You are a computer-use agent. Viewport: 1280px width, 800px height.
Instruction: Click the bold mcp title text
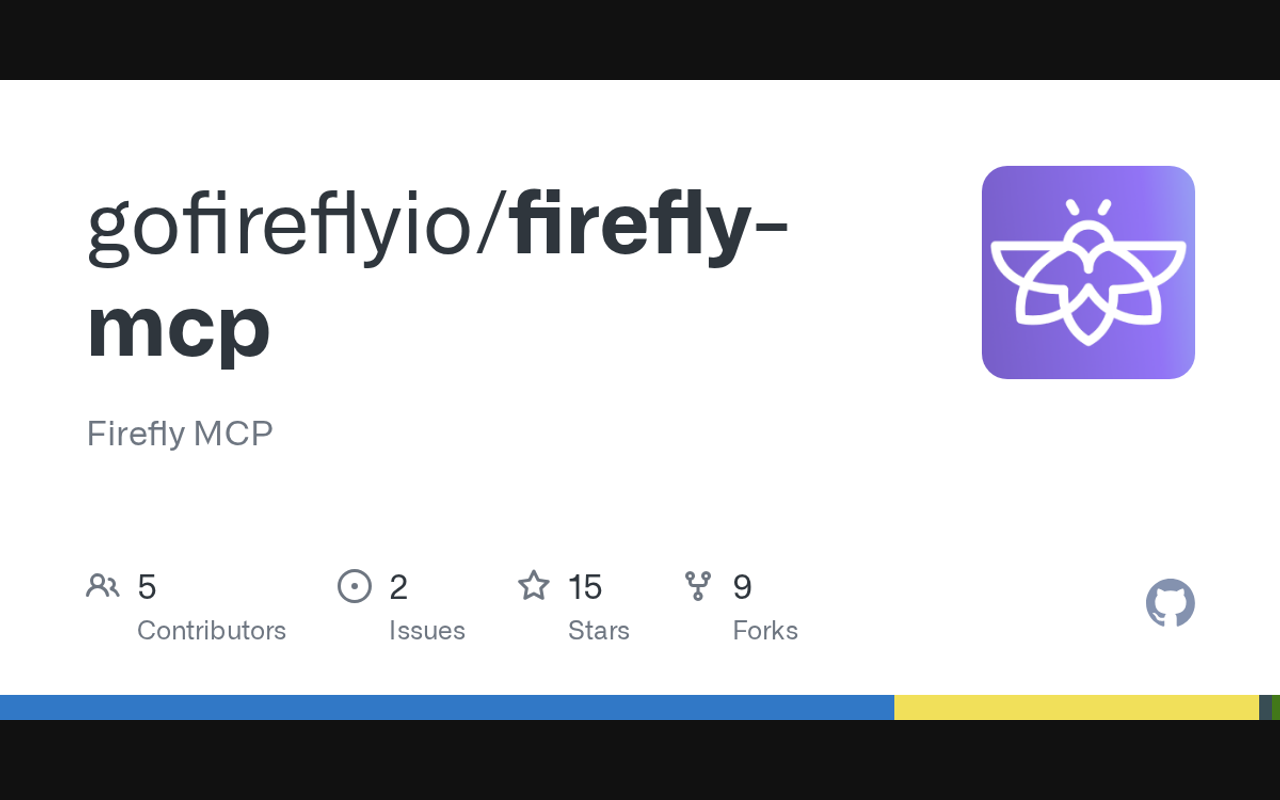coord(178,326)
